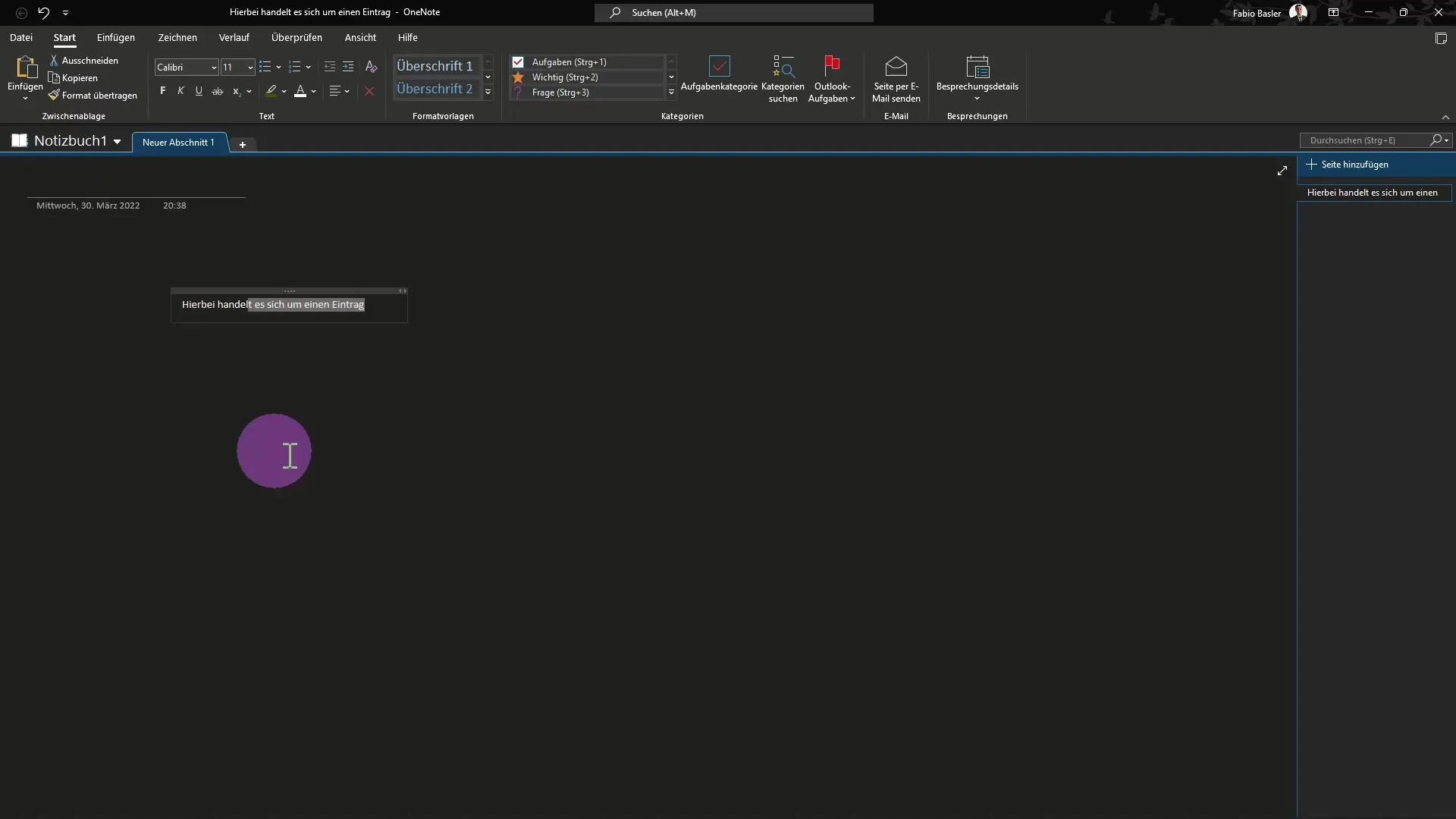This screenshot has height=819, width=1456.
Task: Click the Cut (Ausschneiden) button
Action: 83,60
